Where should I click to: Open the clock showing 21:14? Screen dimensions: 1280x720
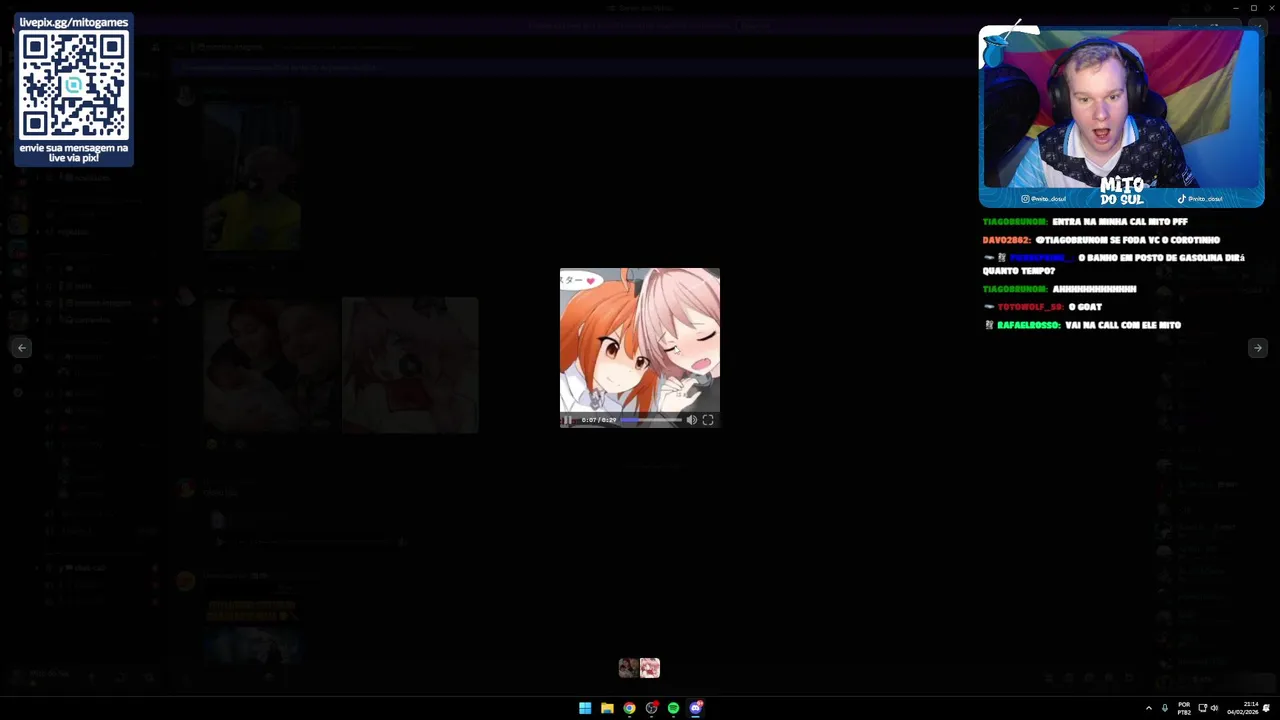coord(1243,708)
